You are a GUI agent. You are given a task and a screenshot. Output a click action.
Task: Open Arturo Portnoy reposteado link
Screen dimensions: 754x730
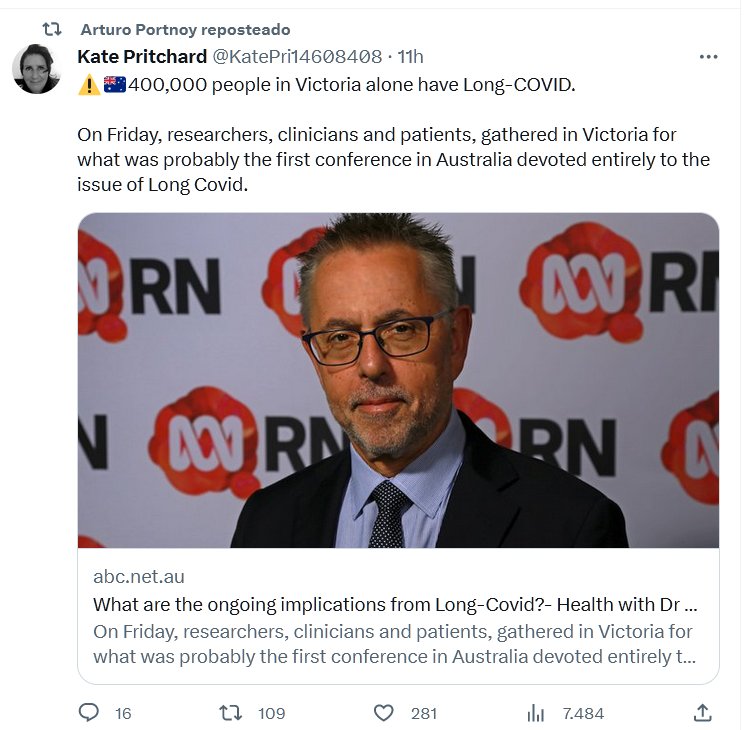185,29
